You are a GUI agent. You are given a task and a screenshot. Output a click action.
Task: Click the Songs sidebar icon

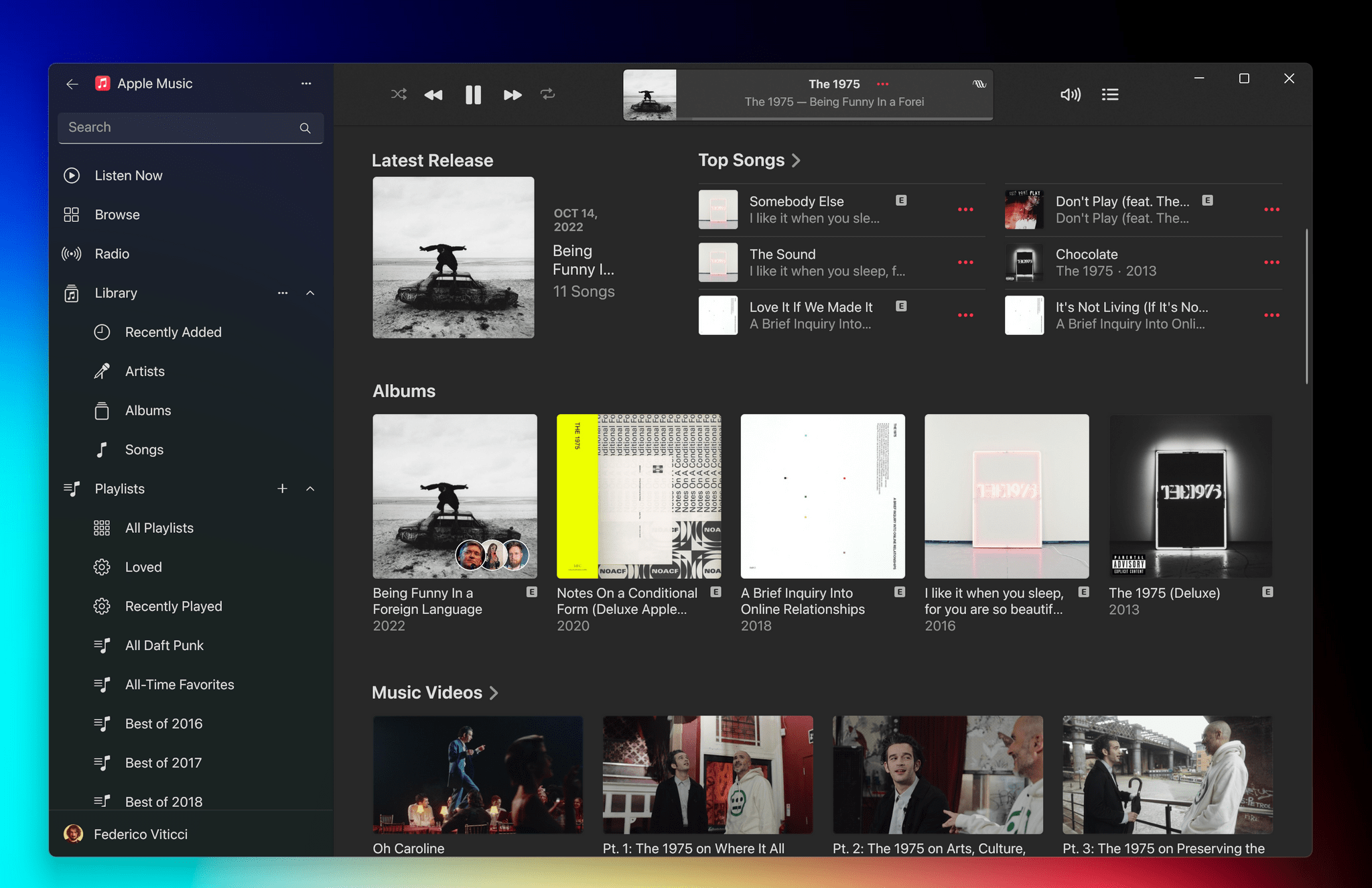(x=102, y=449)
